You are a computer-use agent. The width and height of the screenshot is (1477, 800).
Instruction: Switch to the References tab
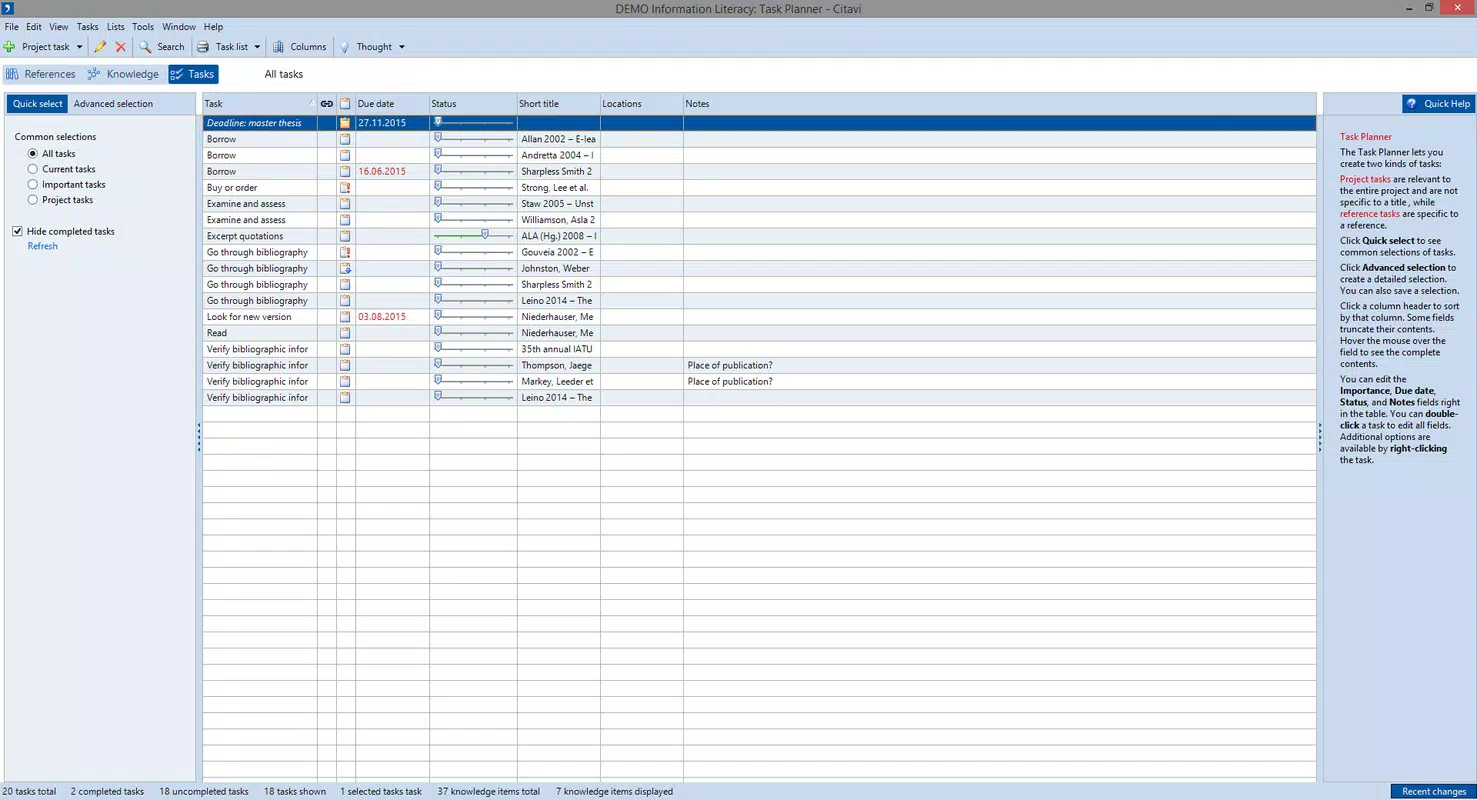(41, 74)
